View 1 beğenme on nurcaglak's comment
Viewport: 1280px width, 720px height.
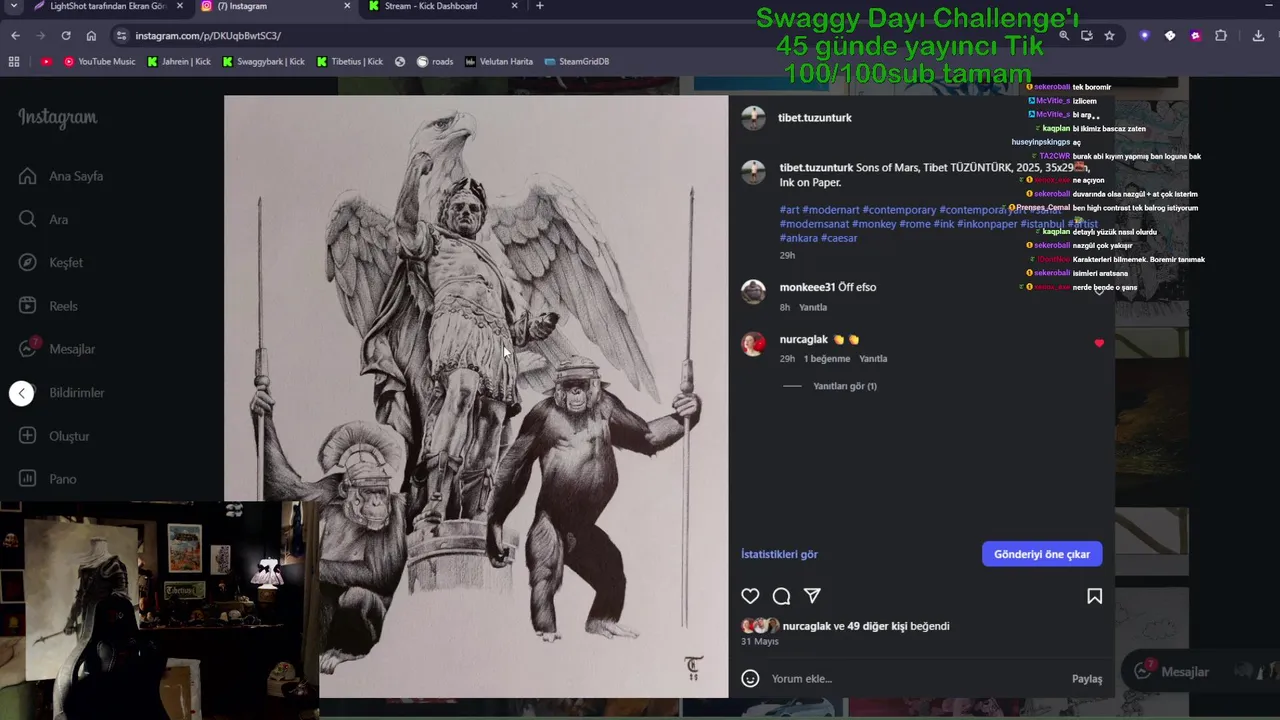(x=827, y=358)
